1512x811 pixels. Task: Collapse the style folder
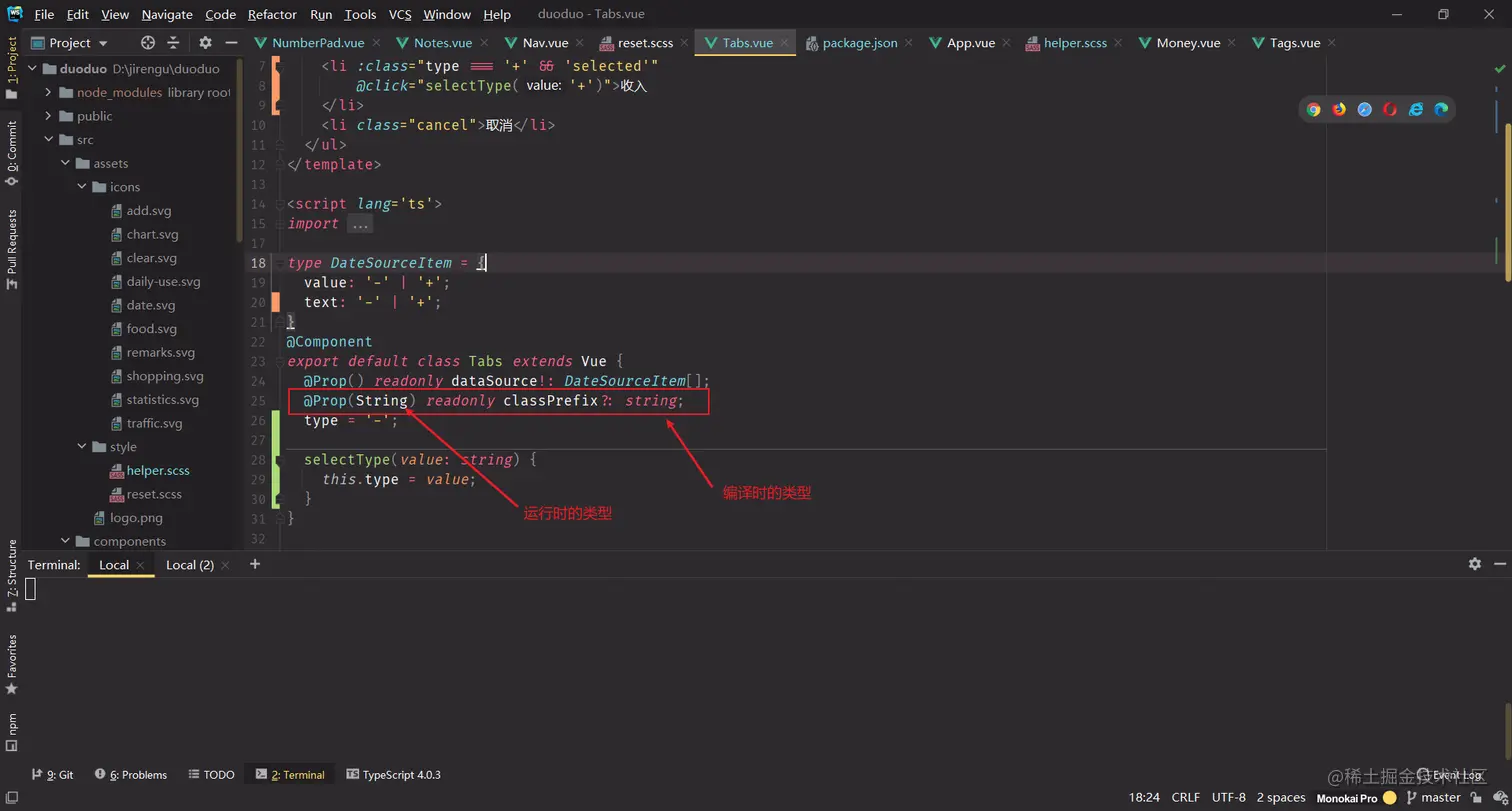pyautogui.click(x=81, y=447)
